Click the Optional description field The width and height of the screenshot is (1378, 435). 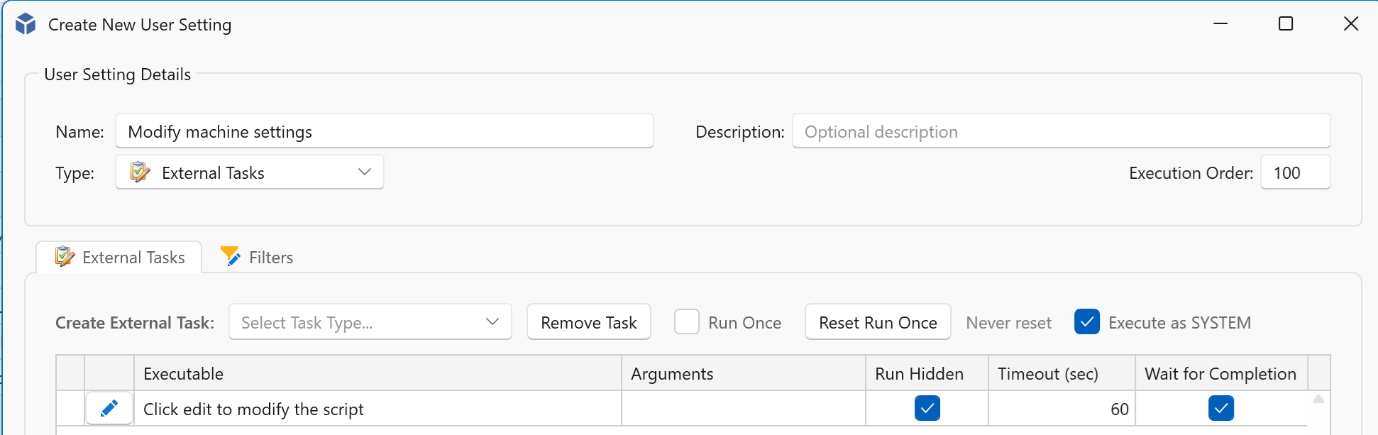1061,131
